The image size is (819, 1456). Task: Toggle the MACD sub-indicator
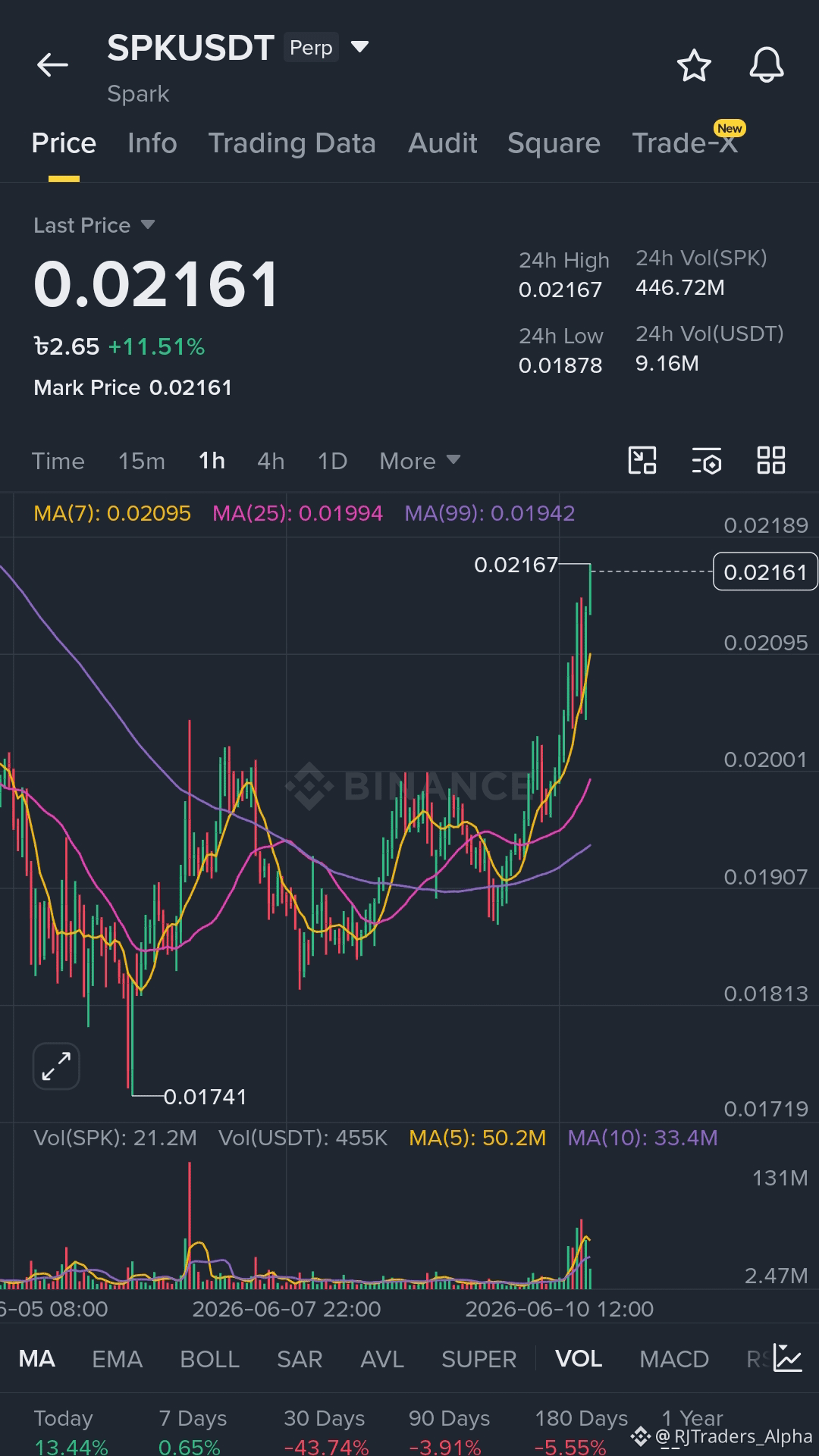674,1359
